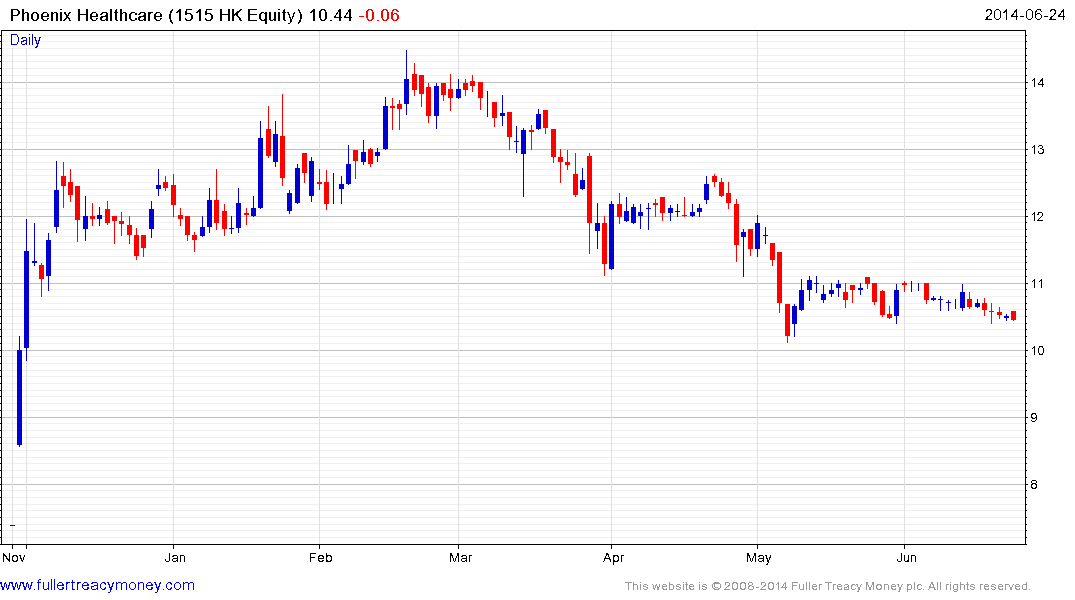Click the 'Mar' x-axis label
This screenshot has width=1075, height=600.
pyautogui.click(x=460, y=557)
